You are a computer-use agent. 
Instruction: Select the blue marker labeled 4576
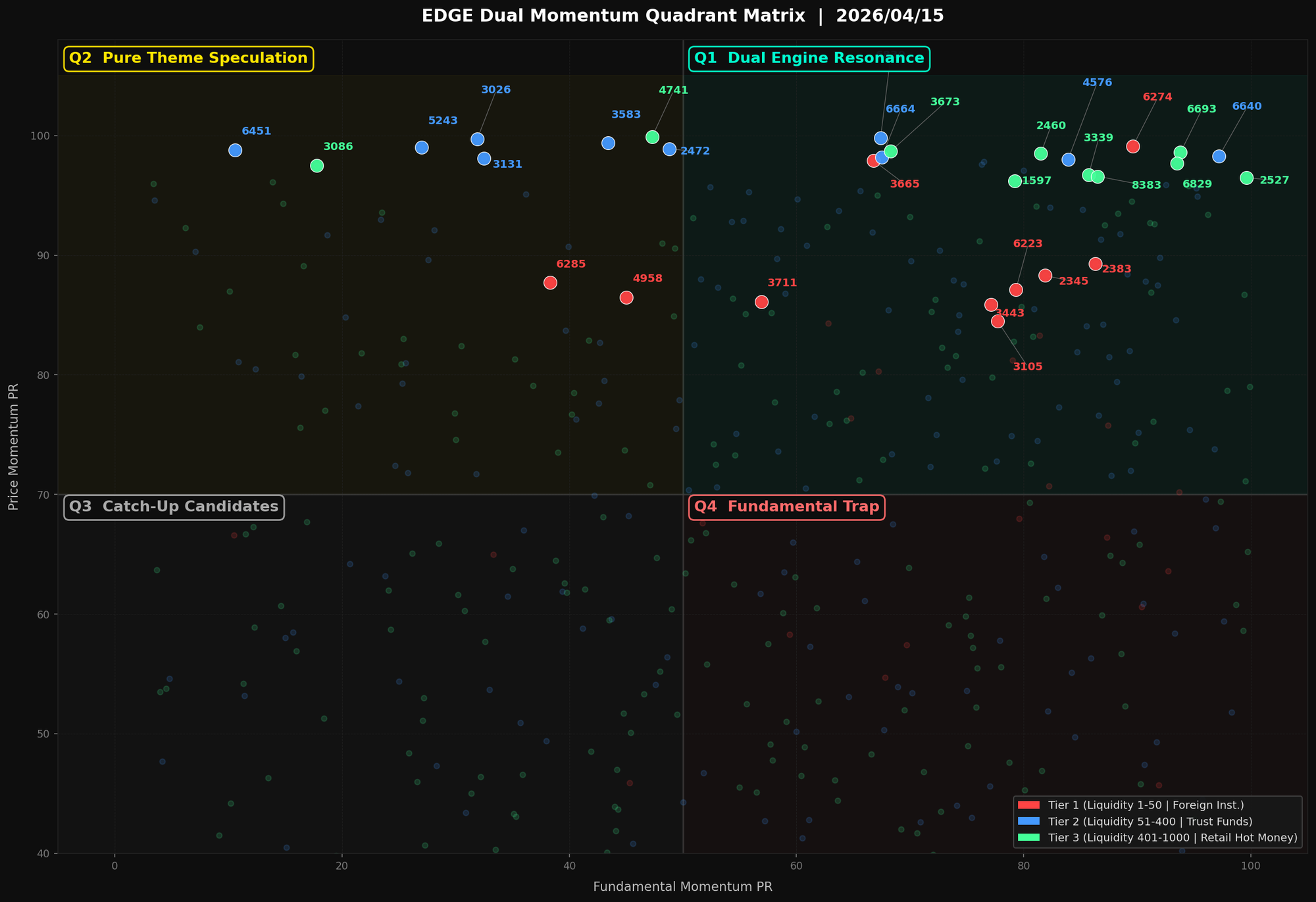(1067, 159)
